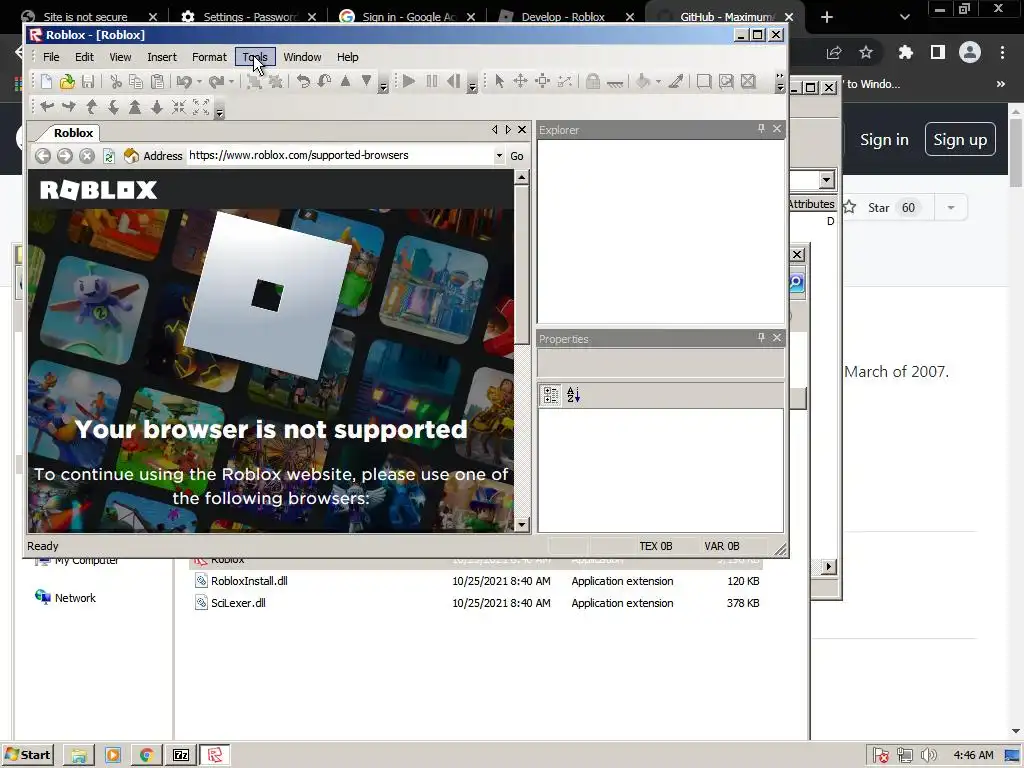Expand the camera toolbar options chevron

220,112
